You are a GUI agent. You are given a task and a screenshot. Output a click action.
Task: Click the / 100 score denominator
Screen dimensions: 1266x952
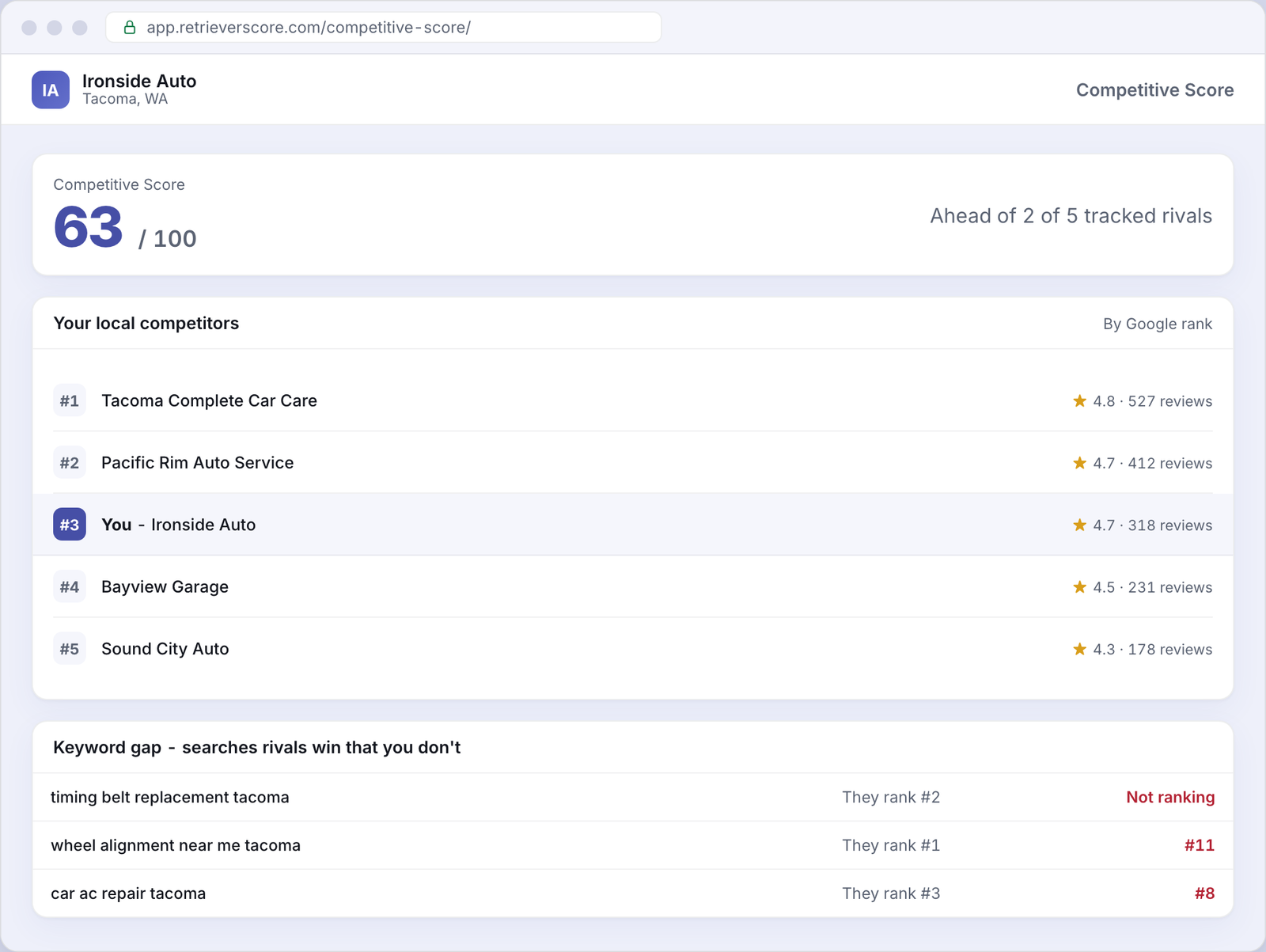click(167, 238)
